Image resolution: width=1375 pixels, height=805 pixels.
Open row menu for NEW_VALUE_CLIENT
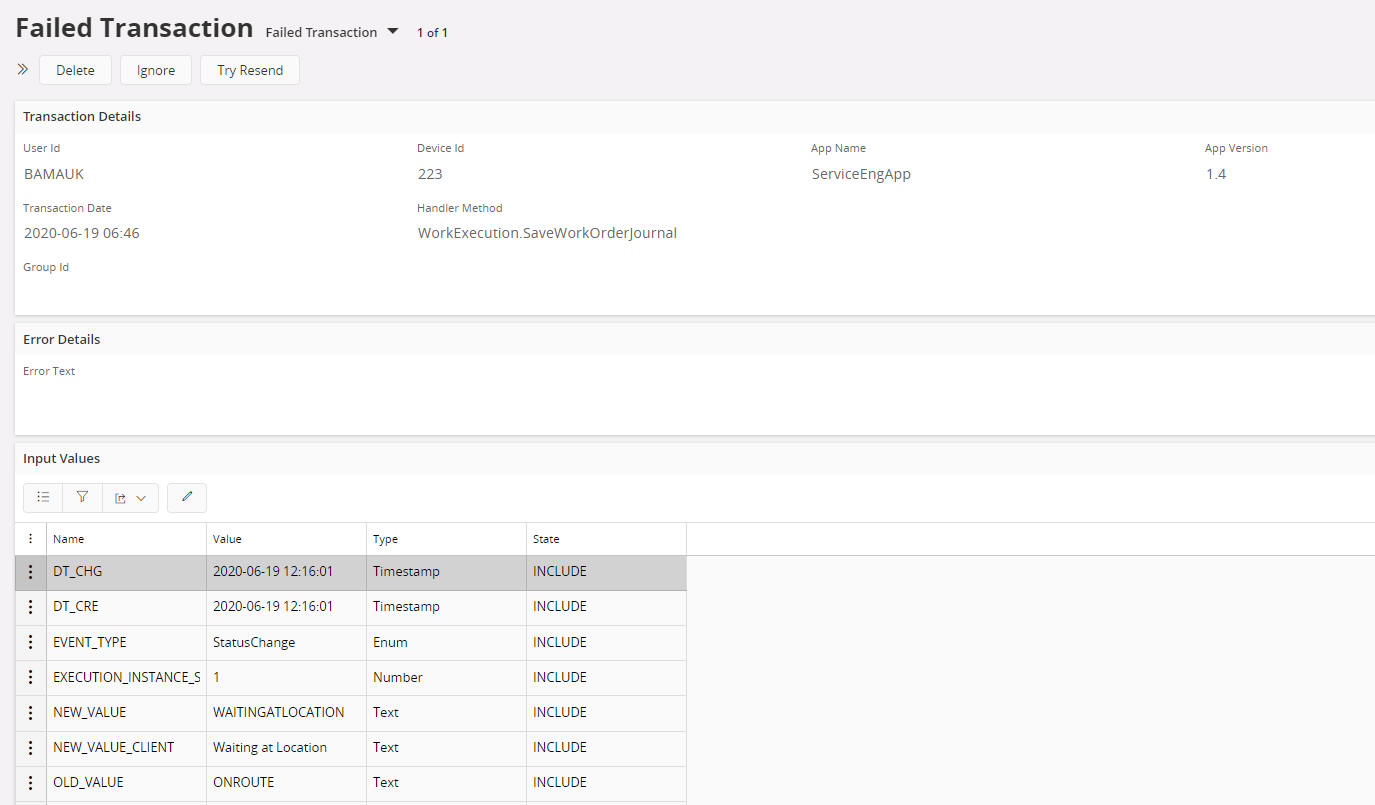[x=31, y=747]
